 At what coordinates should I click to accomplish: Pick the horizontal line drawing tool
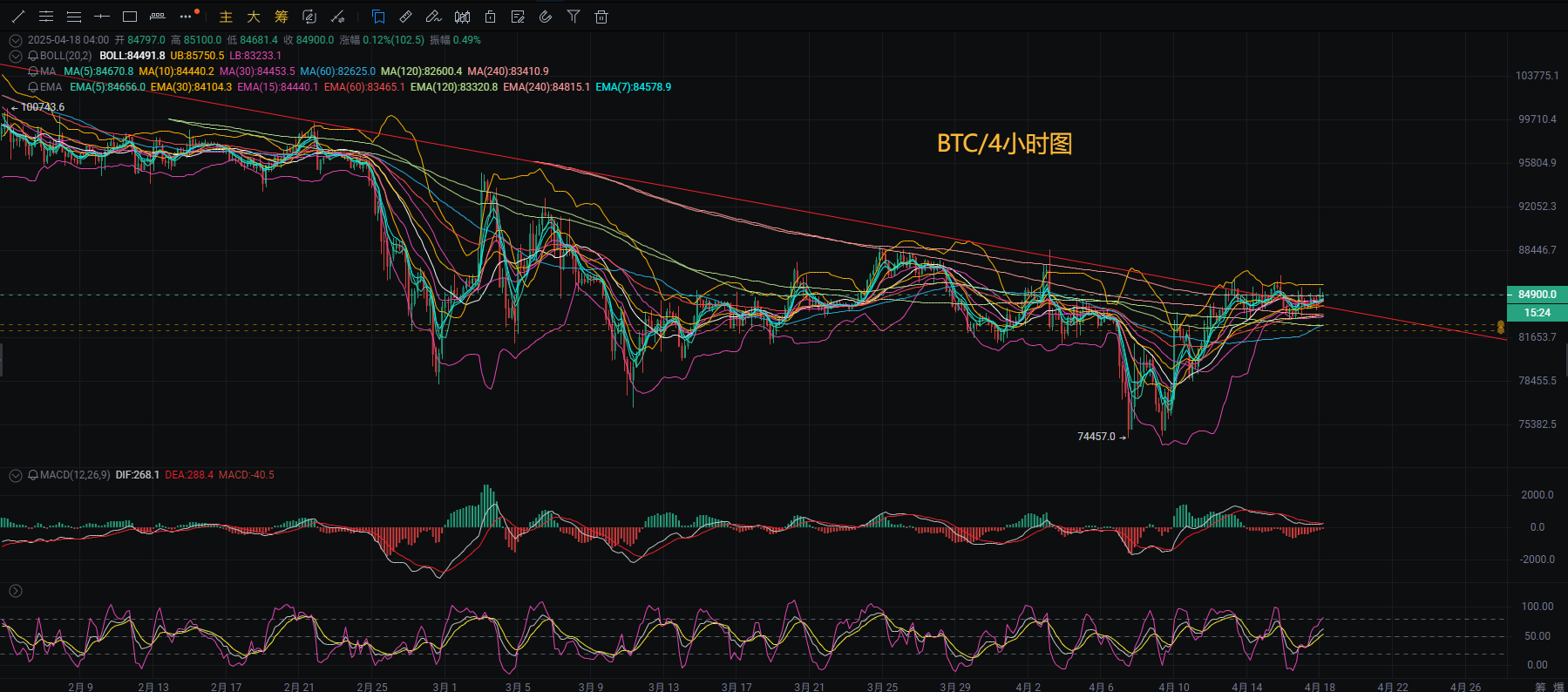tap(102, 17)
